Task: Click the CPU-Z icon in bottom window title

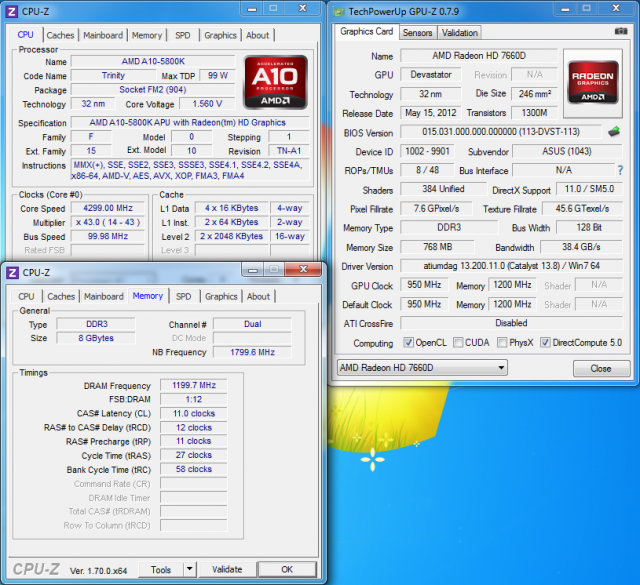Action: (x=12, y=272)
